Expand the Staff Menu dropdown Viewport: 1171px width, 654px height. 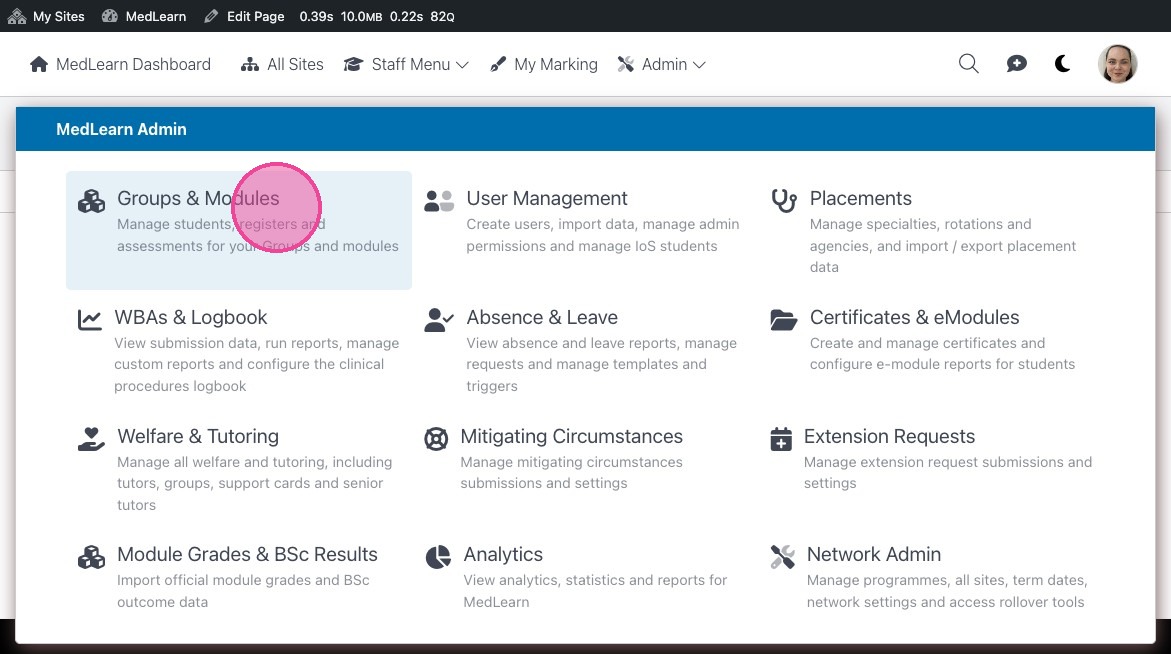406,64
